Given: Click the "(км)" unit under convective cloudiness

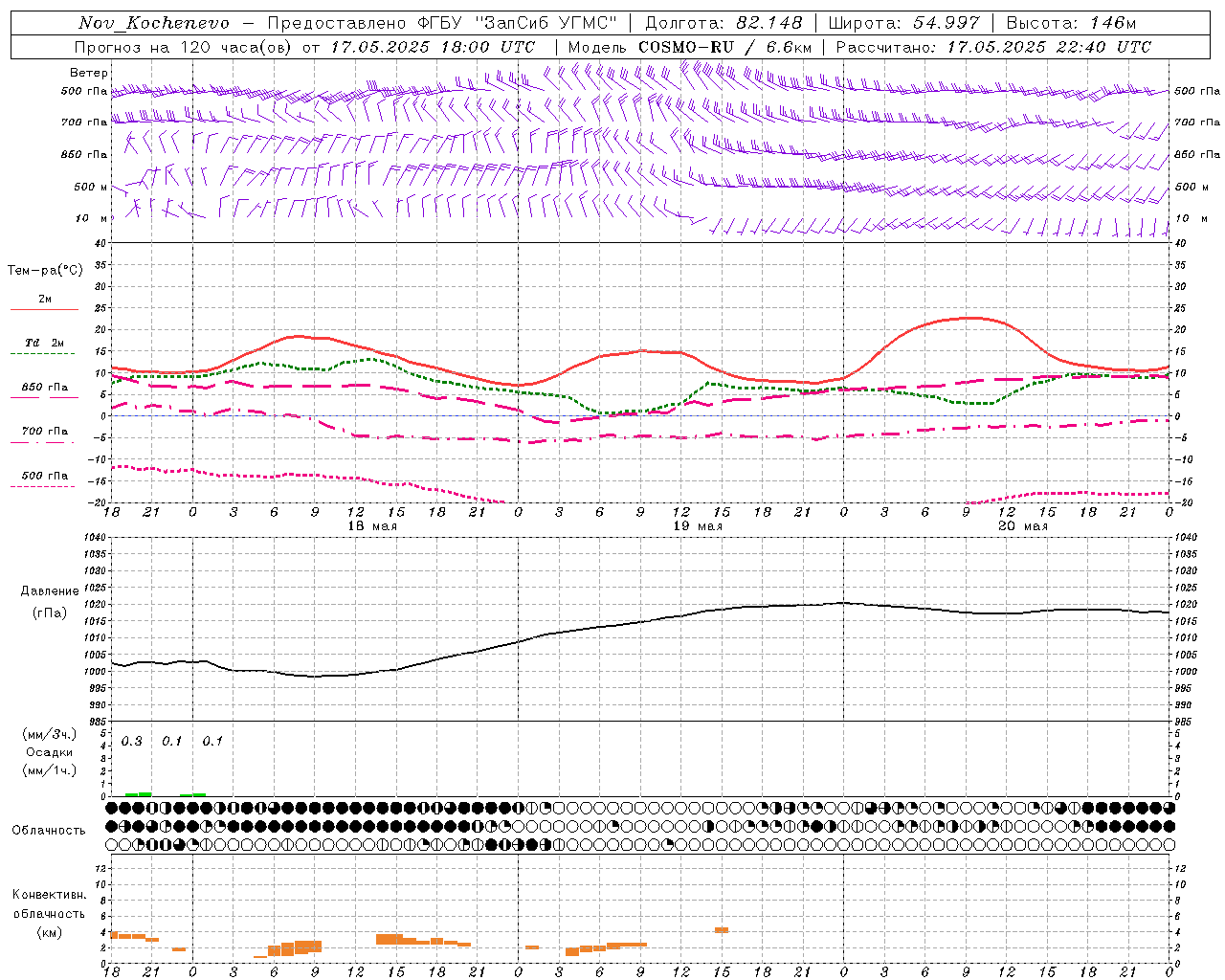Looking at the screenshot, I should (x=50, y=932).
